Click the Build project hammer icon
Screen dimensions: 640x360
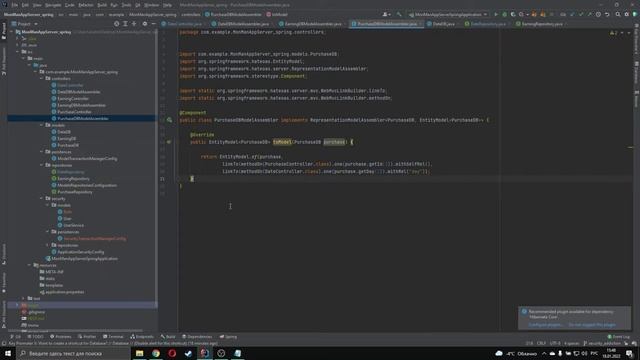click(399, 14)
